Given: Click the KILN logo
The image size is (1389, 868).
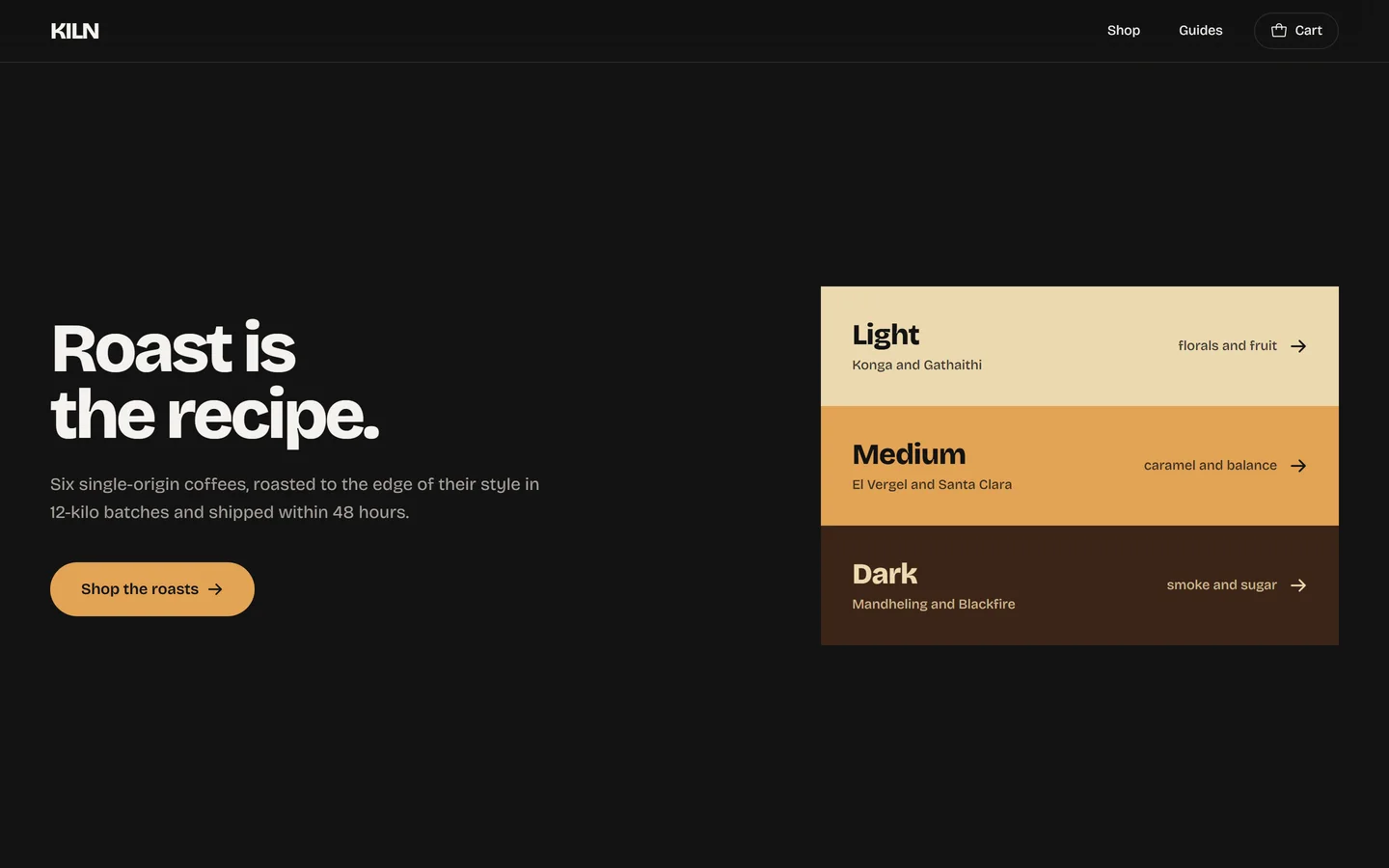Looking at the screenshot, I should (74, 31).
